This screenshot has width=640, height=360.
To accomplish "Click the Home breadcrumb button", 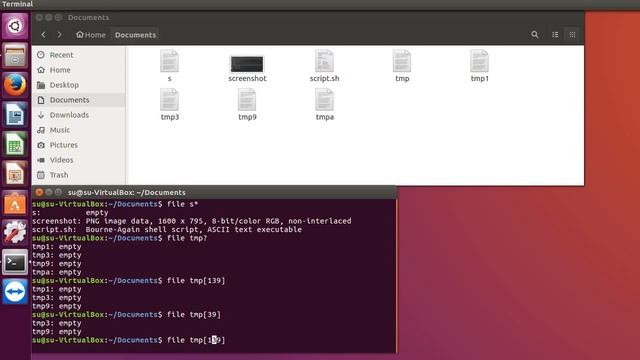I will pyautogui.click(x=91, y=35).
